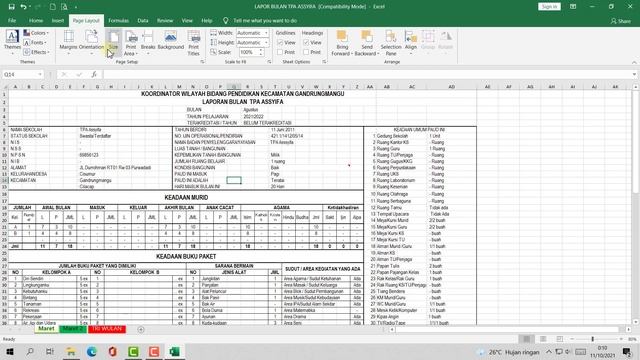
Task: Add a new sheet with plus icon
Action: click(x=141, y=329)
